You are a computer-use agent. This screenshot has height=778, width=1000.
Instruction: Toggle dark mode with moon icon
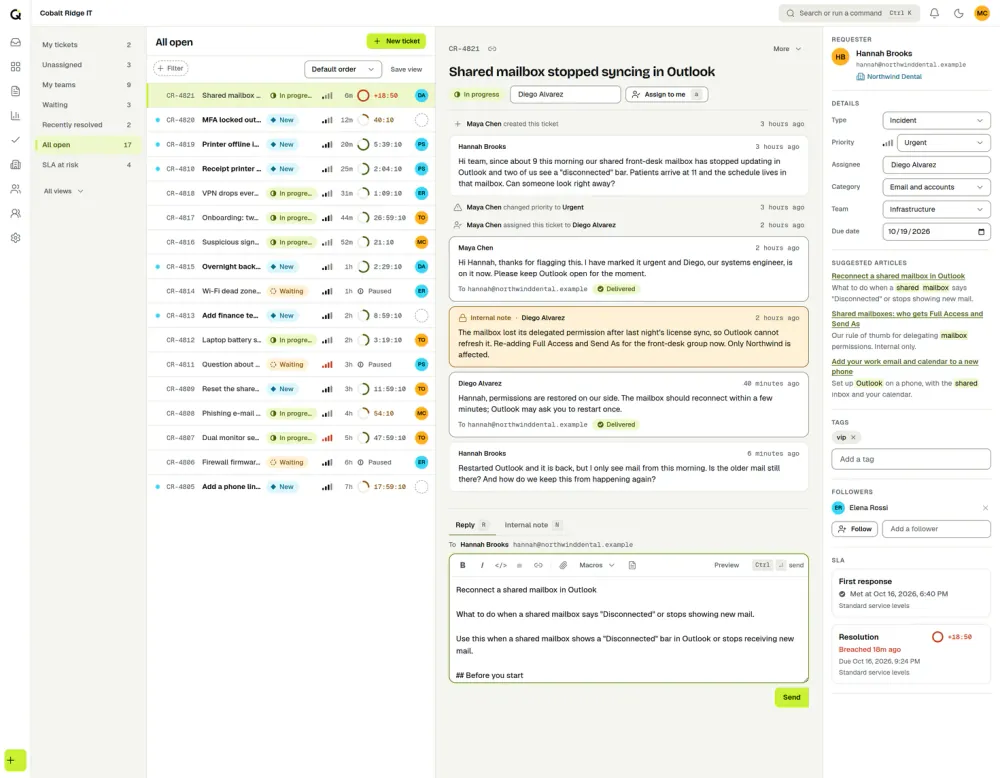959,13
